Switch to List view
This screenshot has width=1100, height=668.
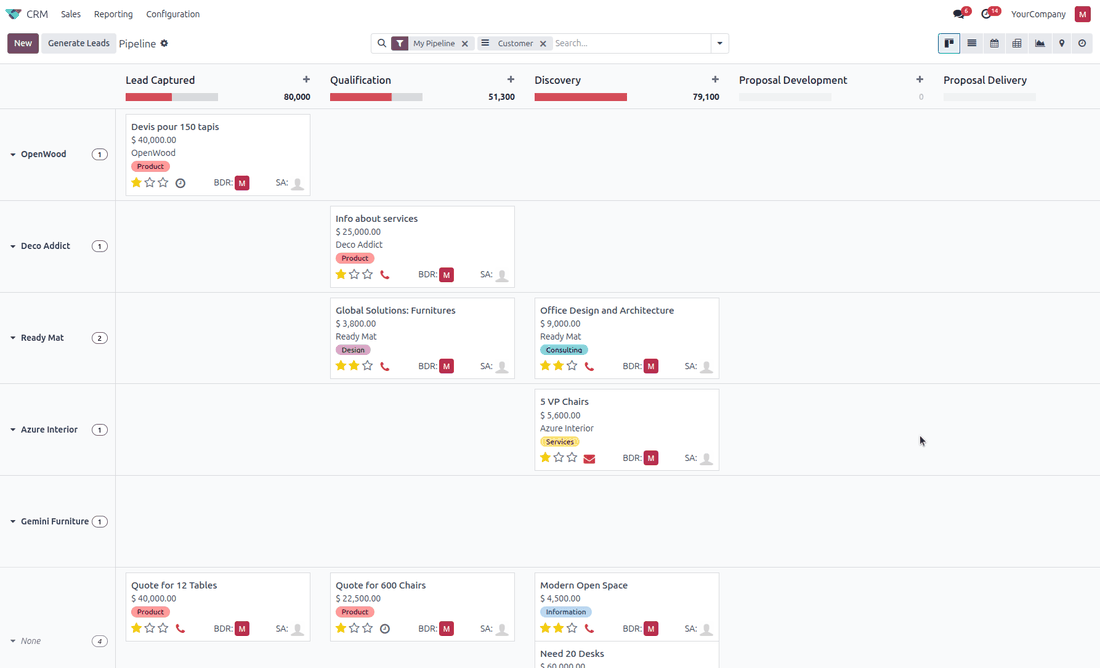point(972,44)
